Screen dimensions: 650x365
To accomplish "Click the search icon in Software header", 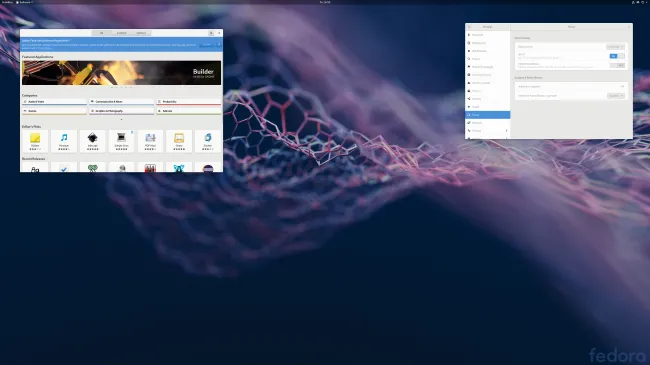I will tap(211, 33).
